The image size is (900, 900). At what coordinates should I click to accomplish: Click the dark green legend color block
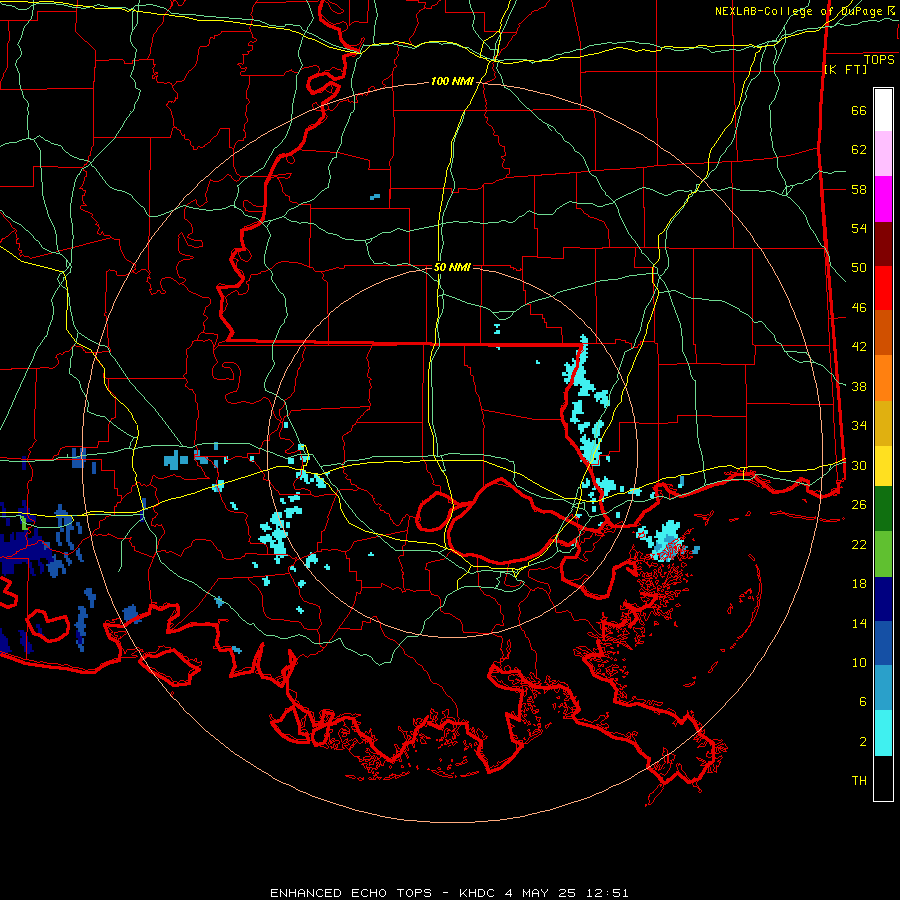883,509
